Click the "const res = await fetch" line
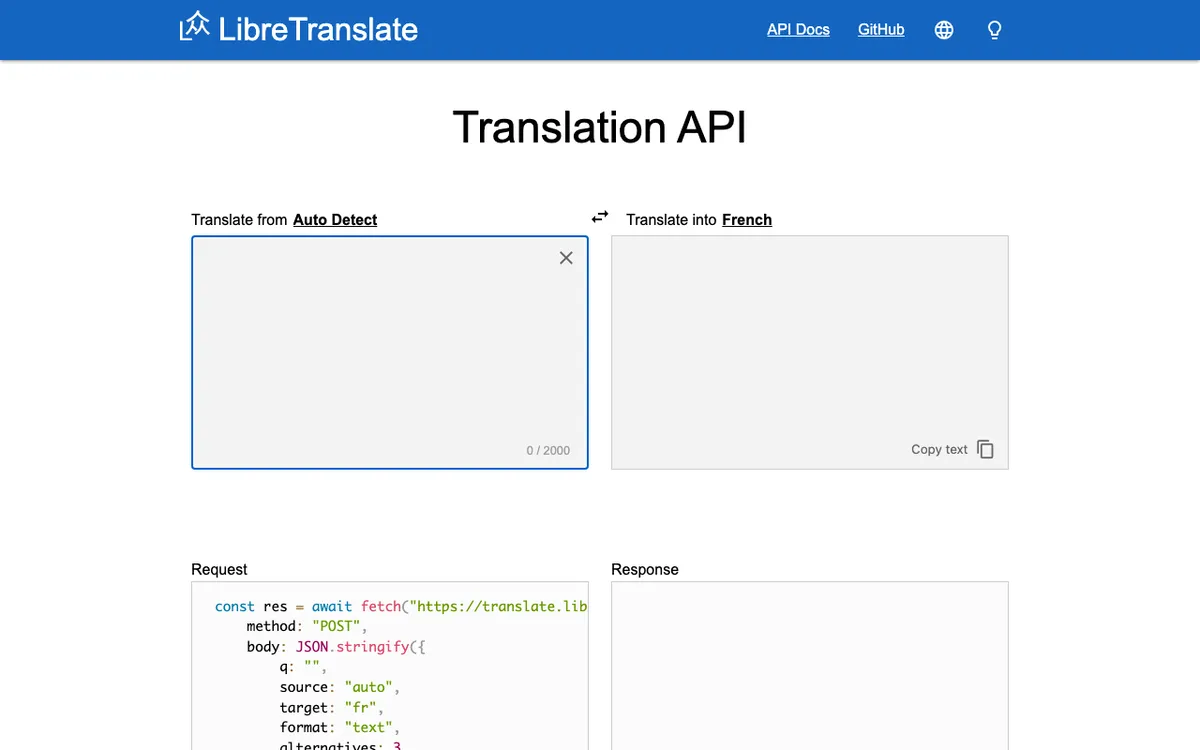The height and width of the screenshot is (750, 1200). (401, 607)
